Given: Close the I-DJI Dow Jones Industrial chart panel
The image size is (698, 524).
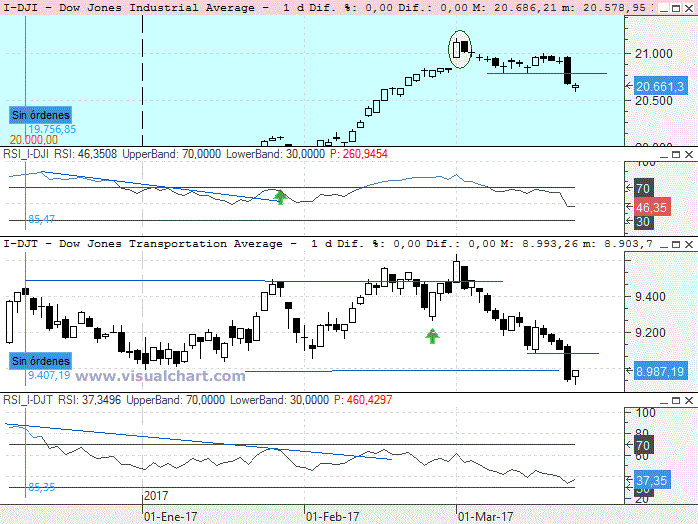Looking at the screenshot, I should click(689, 8).
